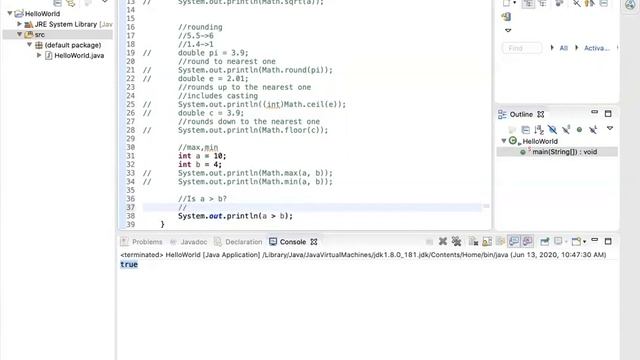Select main(String[]) : void in Outline
The image size is (640, 360).
point(564,152)
